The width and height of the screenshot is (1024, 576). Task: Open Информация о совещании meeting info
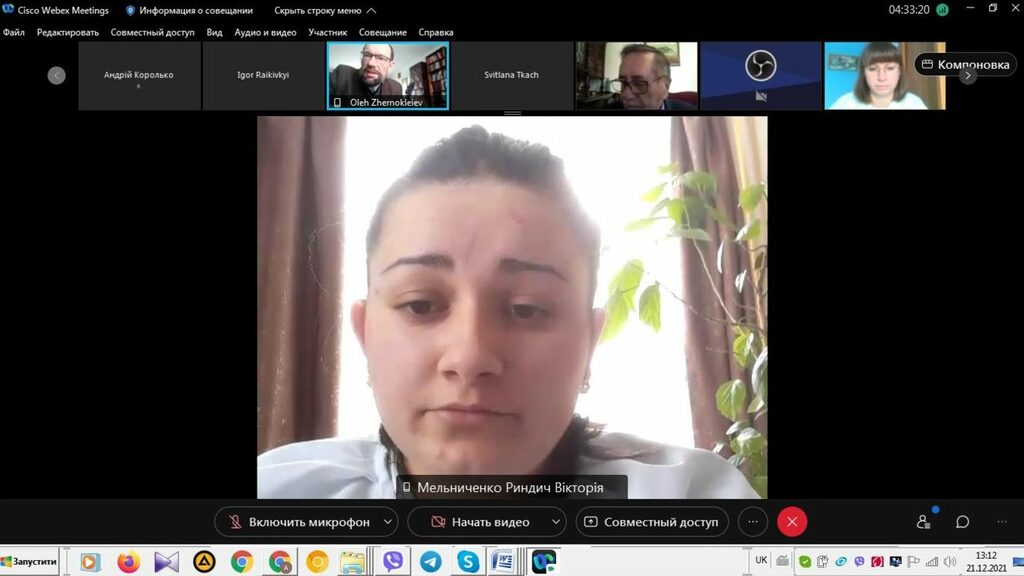tap(188, 10)
